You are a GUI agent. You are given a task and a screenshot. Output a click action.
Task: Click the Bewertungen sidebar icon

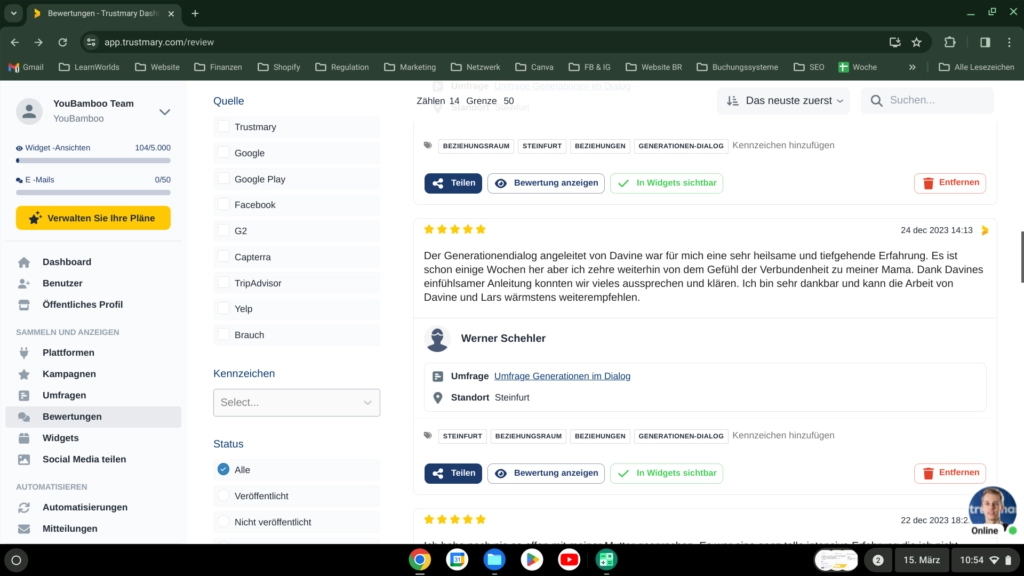click(x=24, y=417)
